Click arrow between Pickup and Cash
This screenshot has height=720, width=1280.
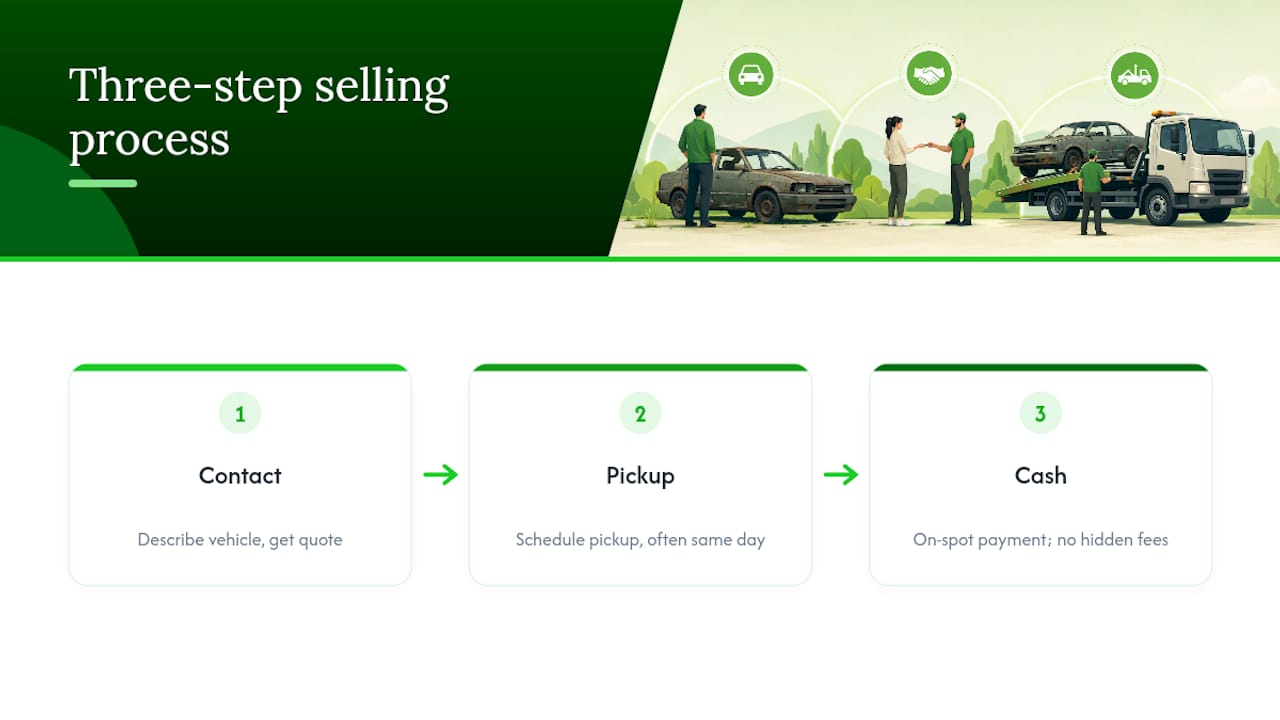point(841,475)
